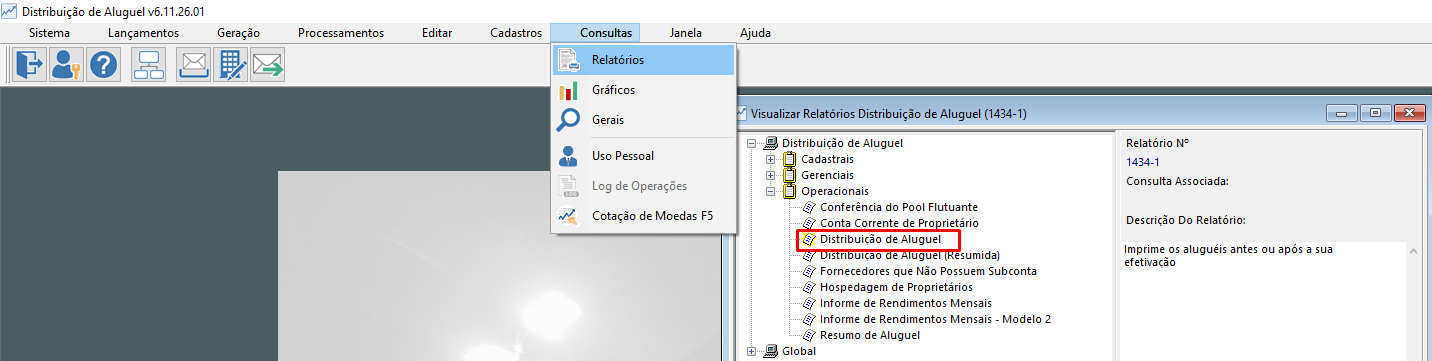The width and height of the screenshot is (1432, 361).
Task: Select Informe de Rendimentos Mensais report
Action: (x=906, y=303)
